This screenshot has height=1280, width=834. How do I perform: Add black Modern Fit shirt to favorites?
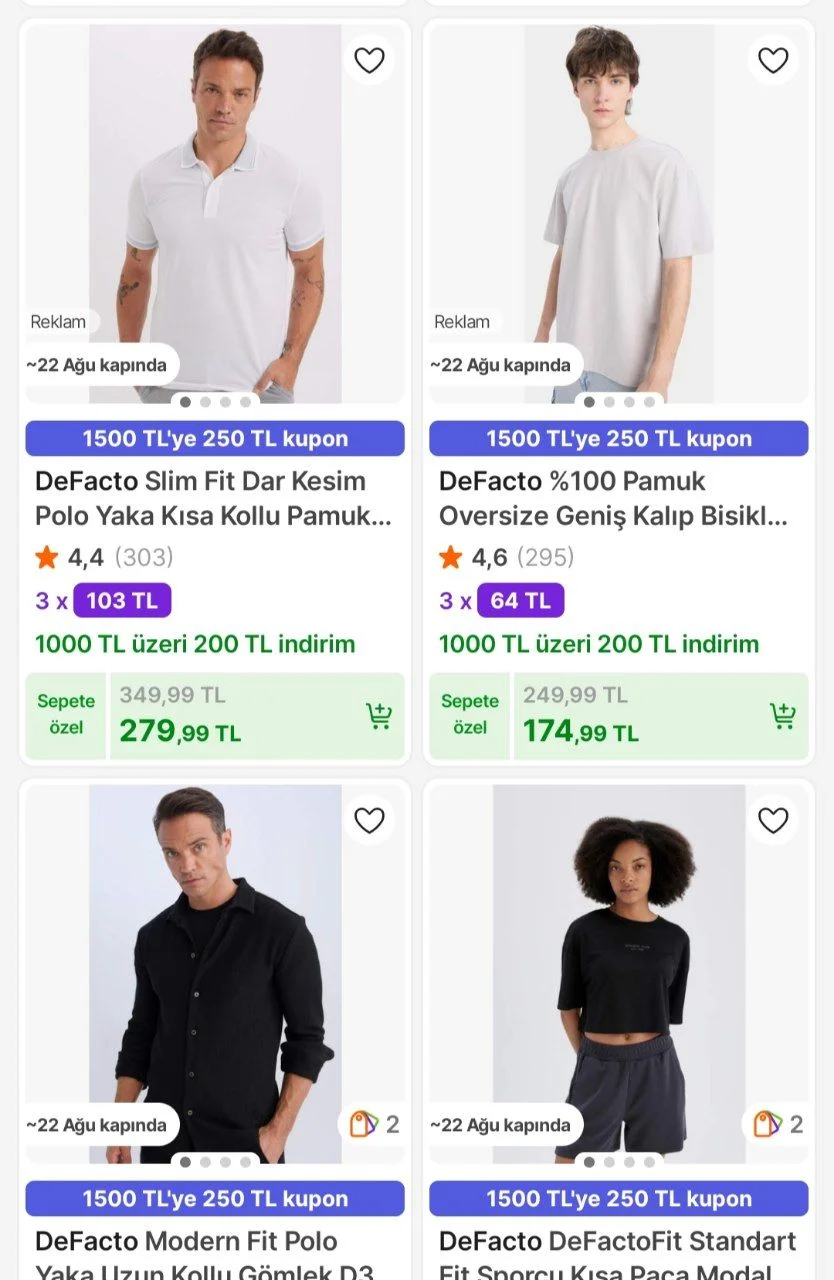pyautogui.click(x=369, y=821)
